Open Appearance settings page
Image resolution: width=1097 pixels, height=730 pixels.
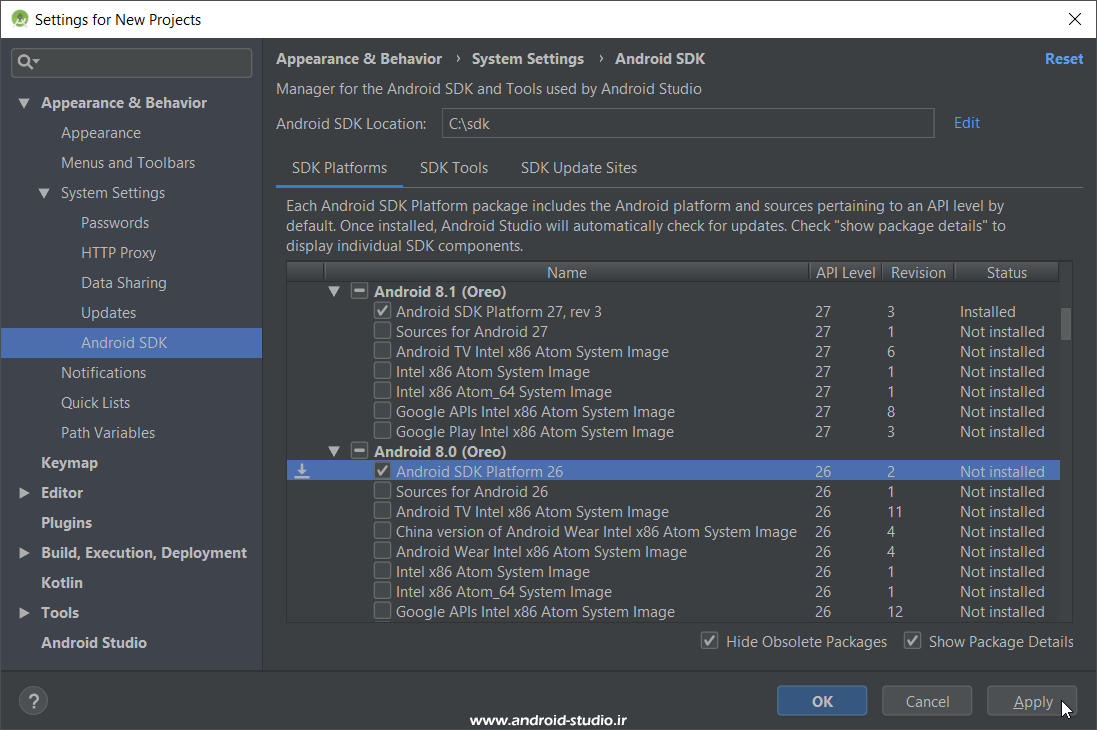(x=101, y=133)
